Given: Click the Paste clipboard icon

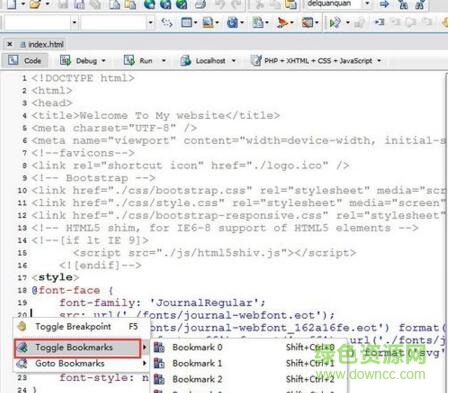Looking at the screenshot, I should pos(291,4).
